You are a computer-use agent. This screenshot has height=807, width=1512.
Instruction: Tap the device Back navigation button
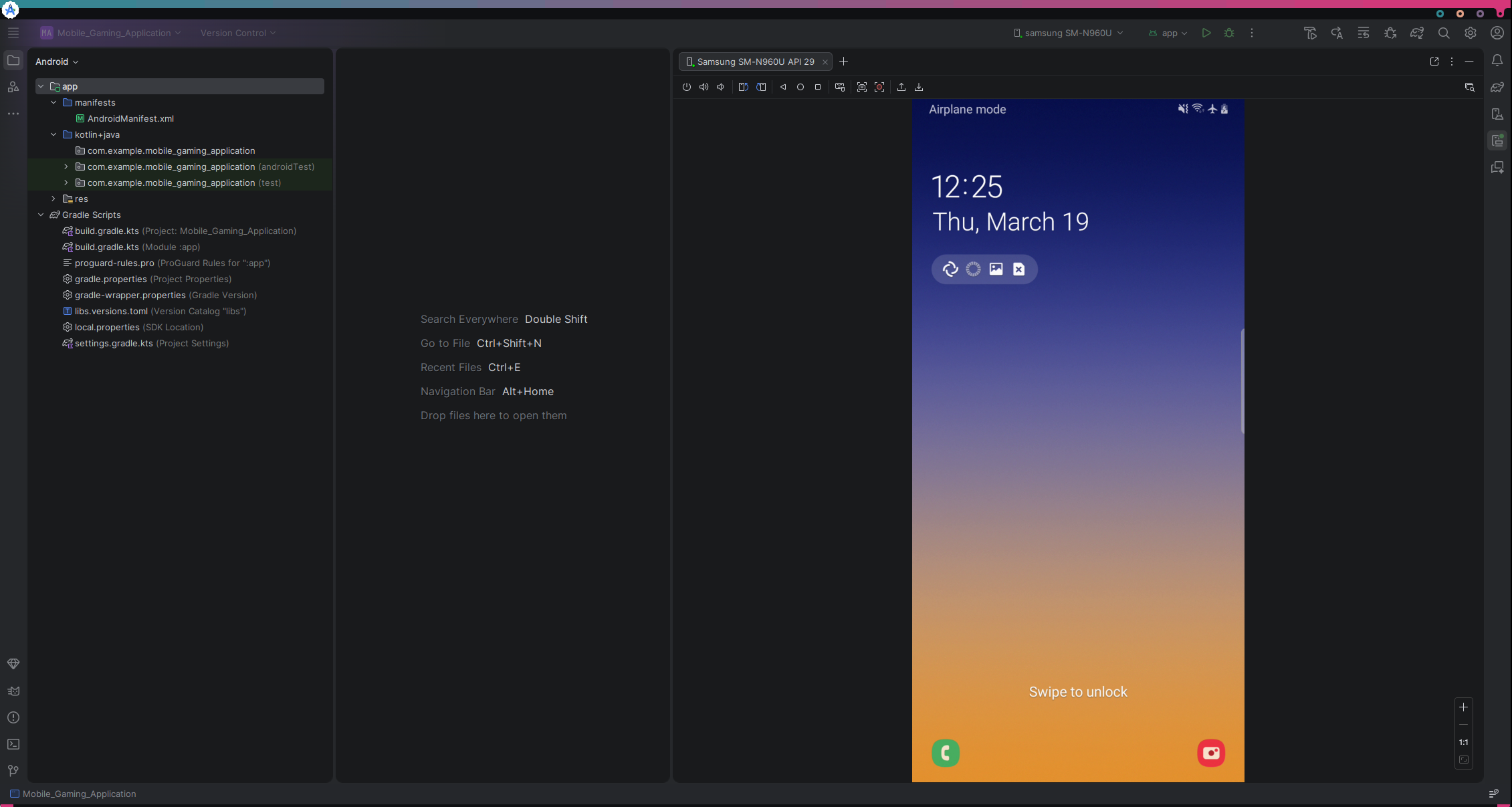(783, 87)
